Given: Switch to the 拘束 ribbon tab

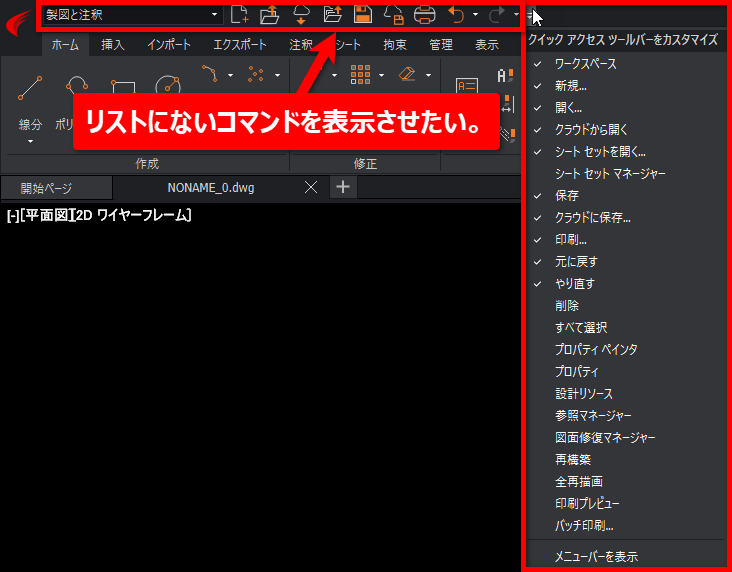Looking at the screenshot, I should pos(395,45).
